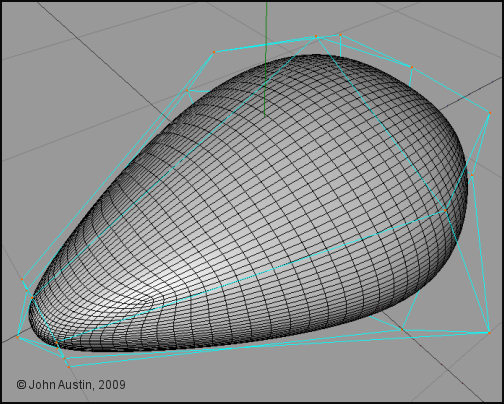This screenshot has height=404, width=504.
Task: Click the John Austin 2009 copyright text
Action: click(71, 385)
